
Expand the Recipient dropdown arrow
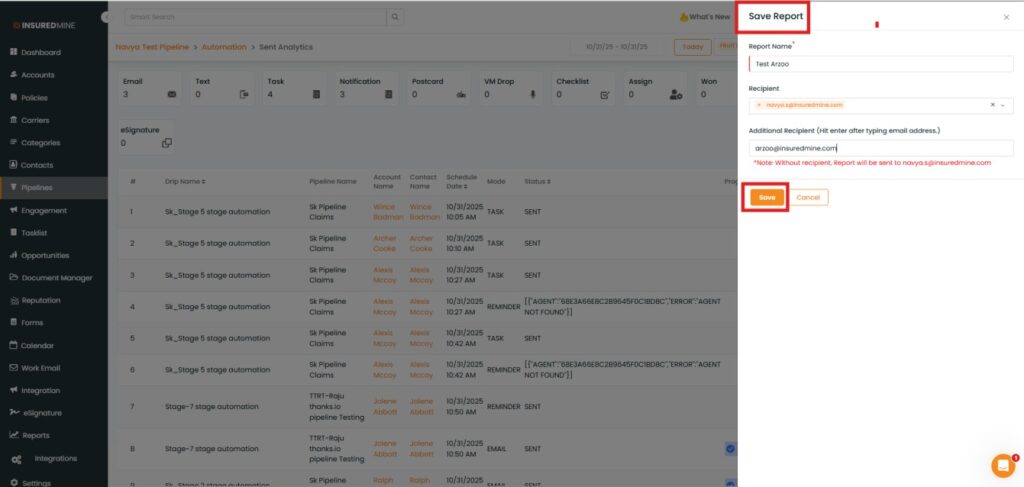[x=1003, y=105]
